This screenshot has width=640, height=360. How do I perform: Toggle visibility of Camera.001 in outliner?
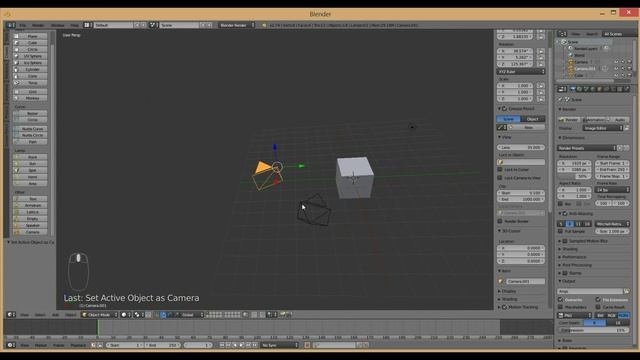616,69
